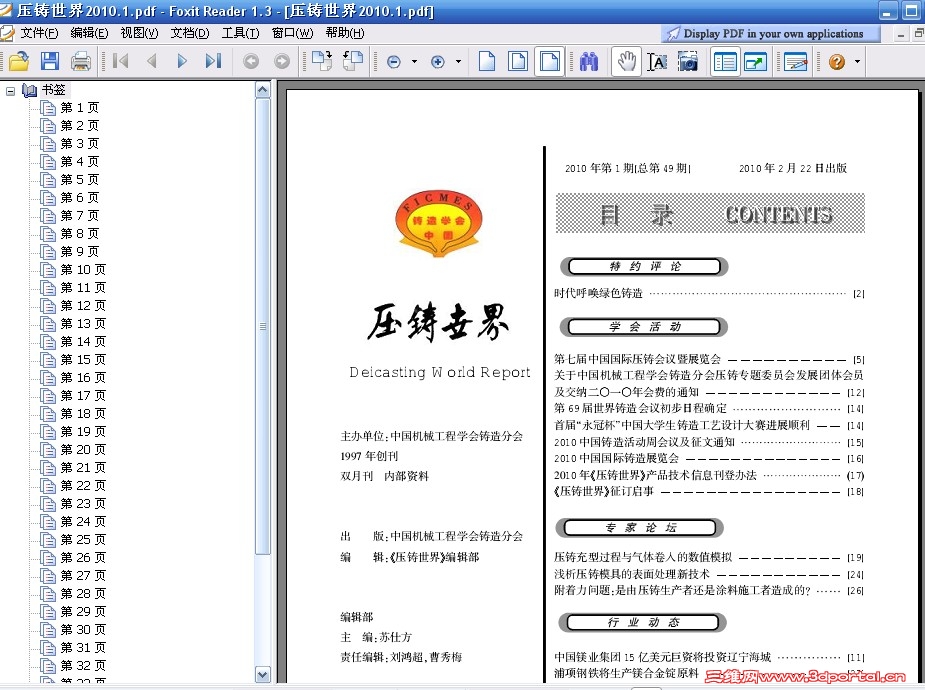The width and height of the screenshot is (925, 690).
Task: Go to the first page
Action: [121, 61]
